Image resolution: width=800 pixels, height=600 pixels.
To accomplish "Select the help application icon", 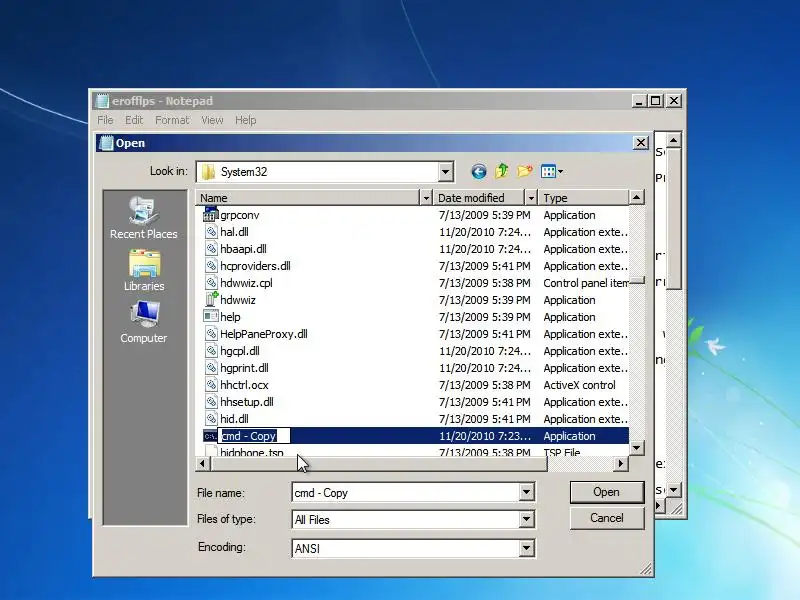I will pyautogui.click(x=211, y=317).
